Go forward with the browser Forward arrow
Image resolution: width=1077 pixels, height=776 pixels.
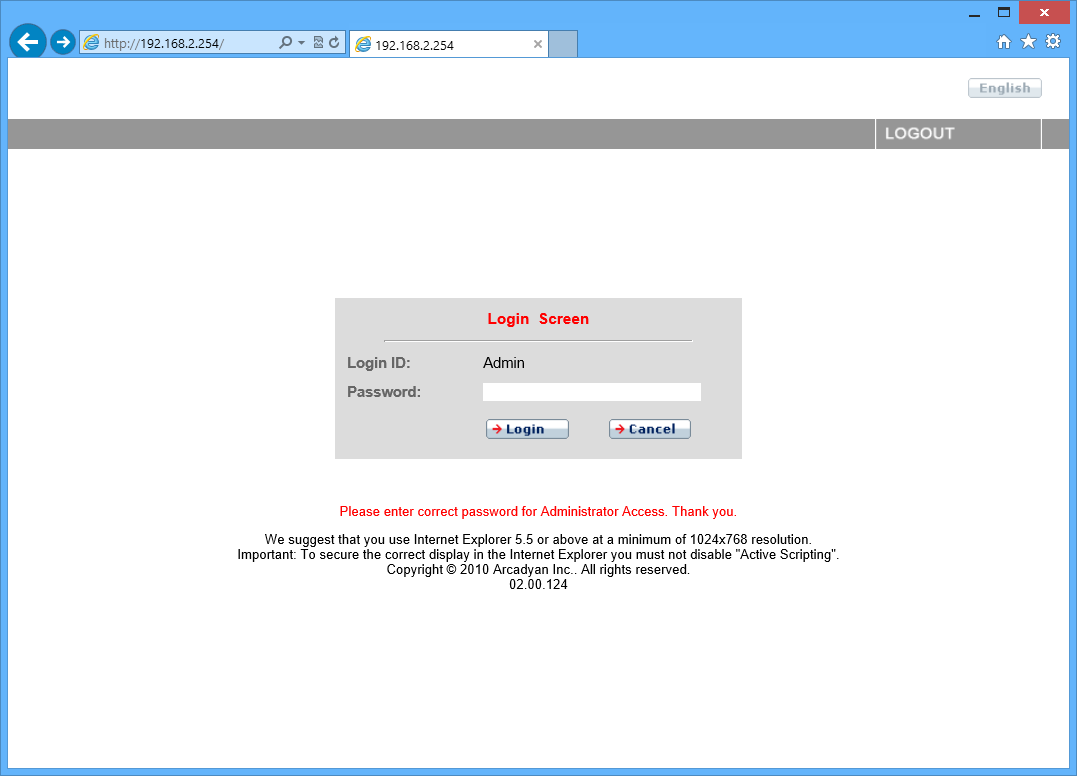pos(63,43)
